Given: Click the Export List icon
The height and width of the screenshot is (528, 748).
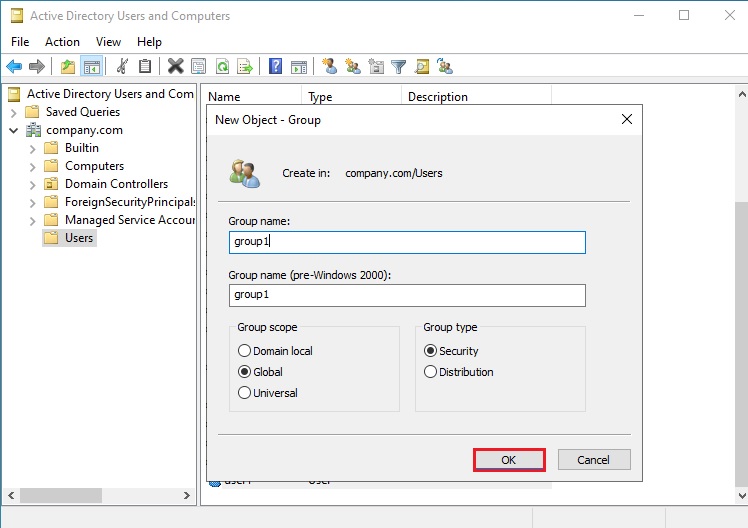Looking at the screenshot, I should click(245, 66).
